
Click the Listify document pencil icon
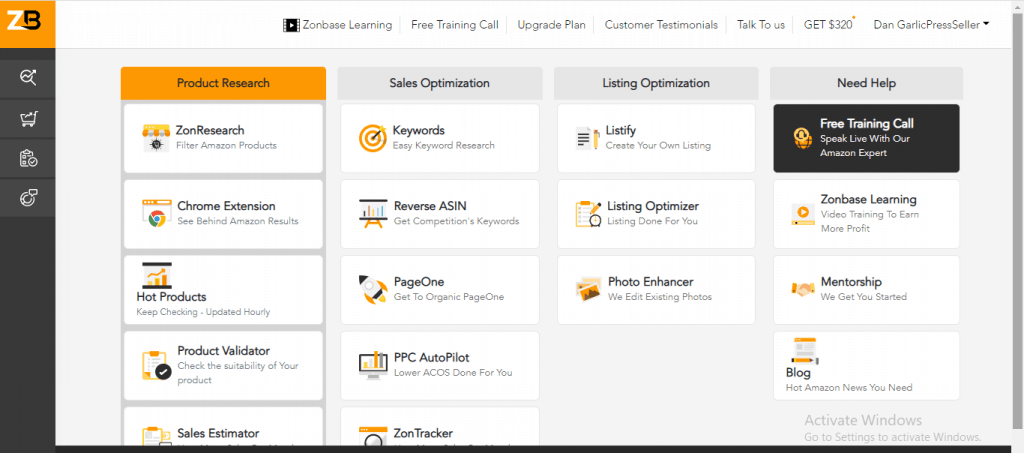click(x=588, y=138)
